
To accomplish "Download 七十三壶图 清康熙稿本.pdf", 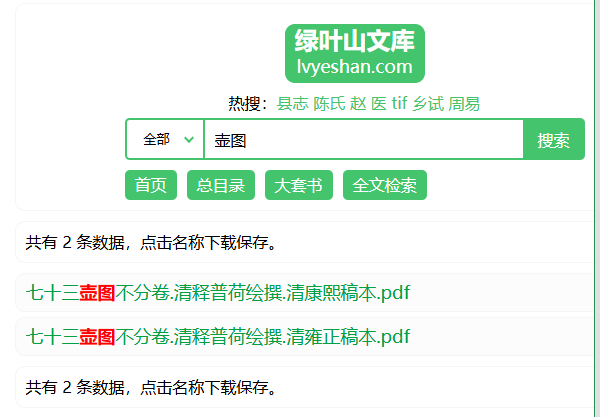I will click(x=218, y=293).
